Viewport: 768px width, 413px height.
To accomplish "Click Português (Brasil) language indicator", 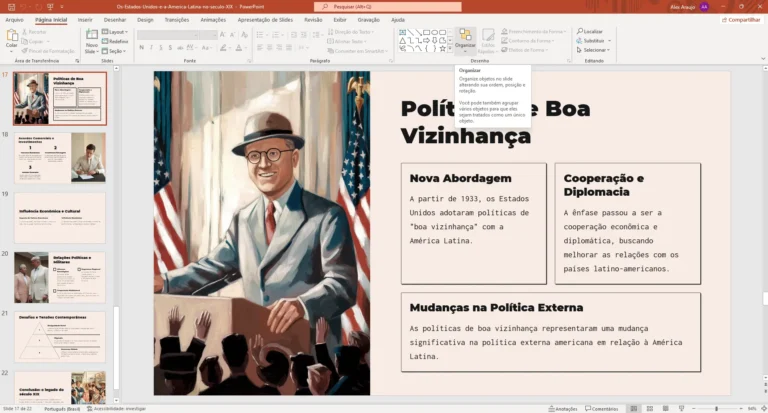I will click(62, 409).
